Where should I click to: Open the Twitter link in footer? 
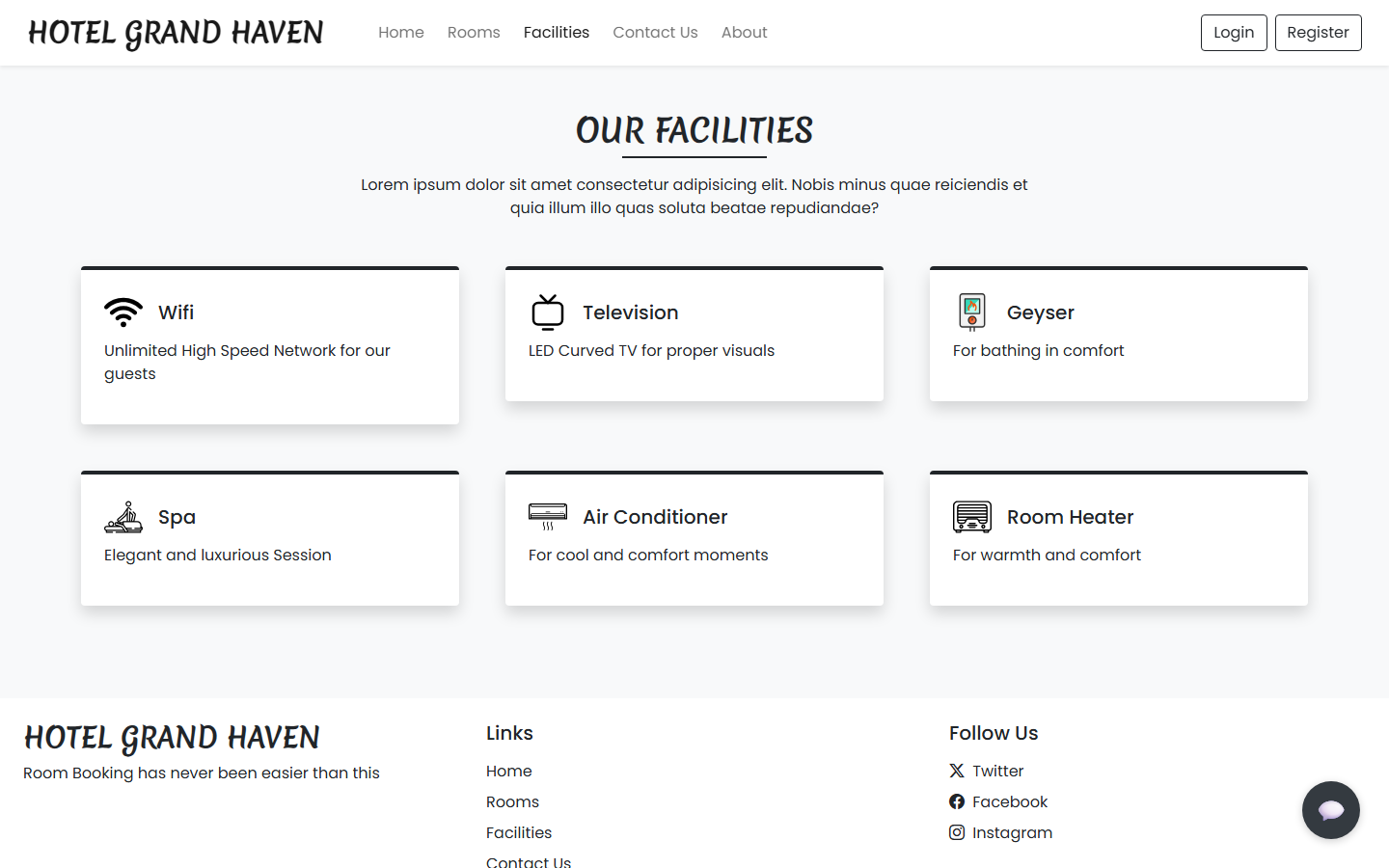click(x=986, y=771)
